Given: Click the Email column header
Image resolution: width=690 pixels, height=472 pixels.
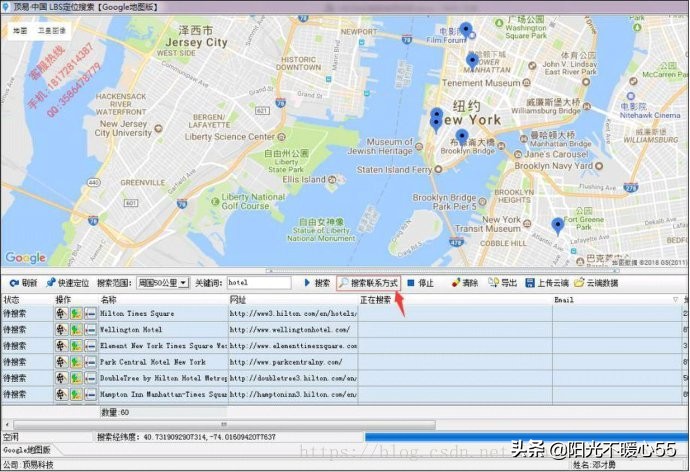Looking at the screenshot, I should (564, 300).
